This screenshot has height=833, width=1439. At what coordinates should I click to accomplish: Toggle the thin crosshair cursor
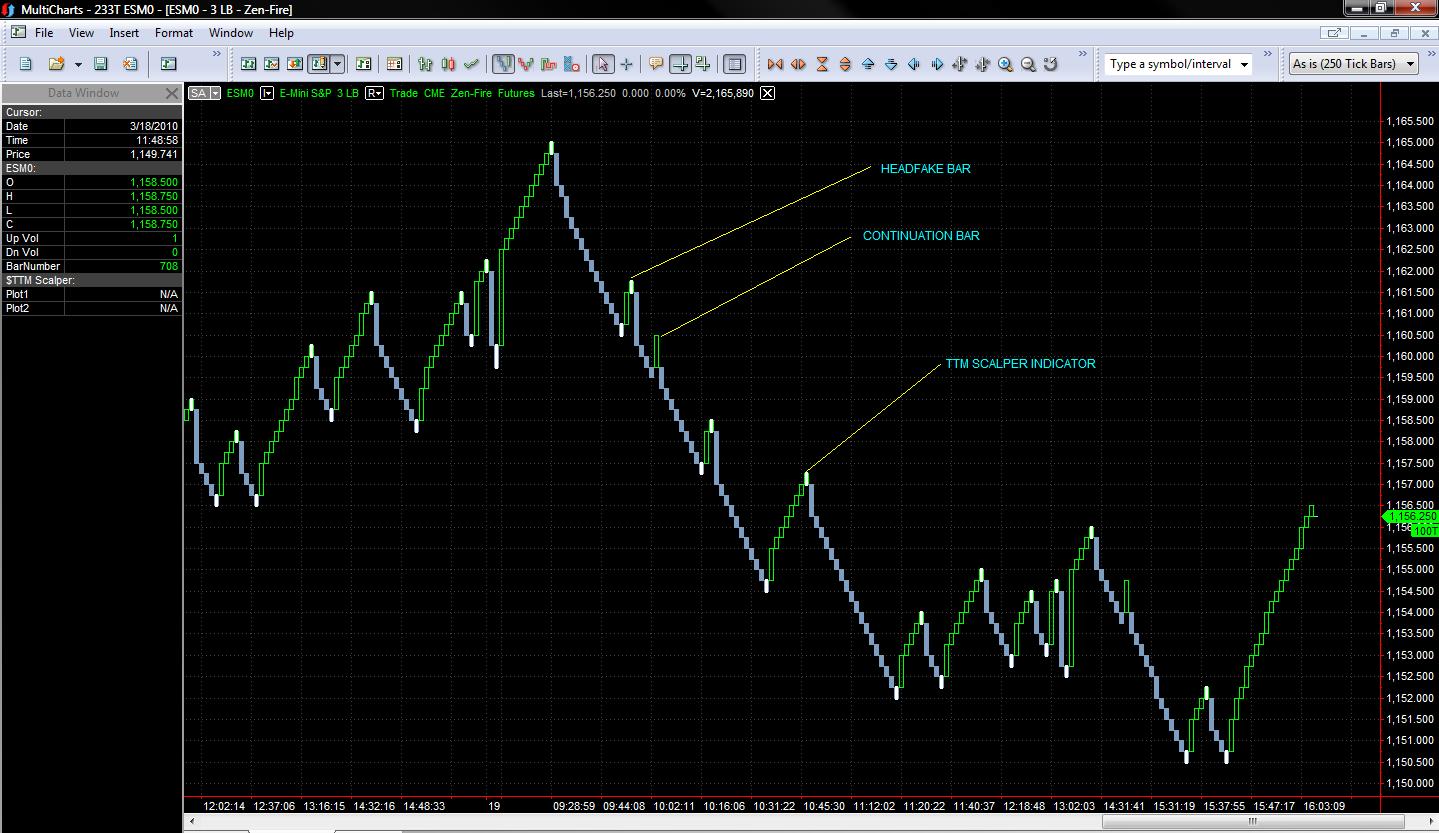pyautogui.click(x=626, y=64)
